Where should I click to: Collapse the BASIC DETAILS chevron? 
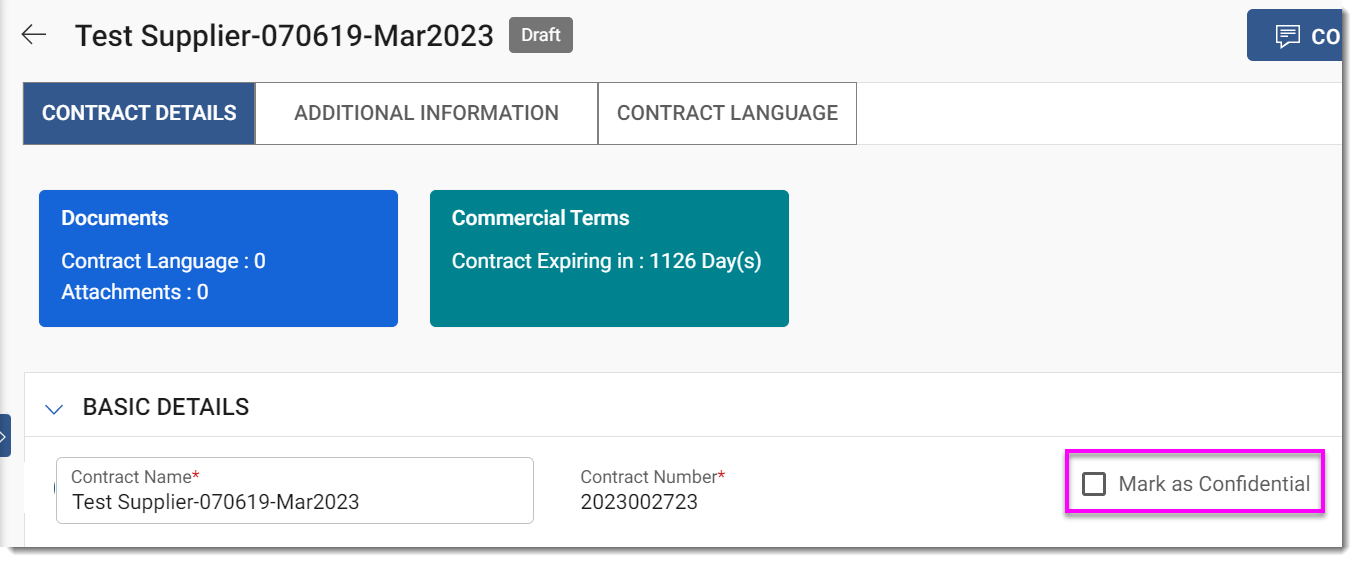(55, 408)
